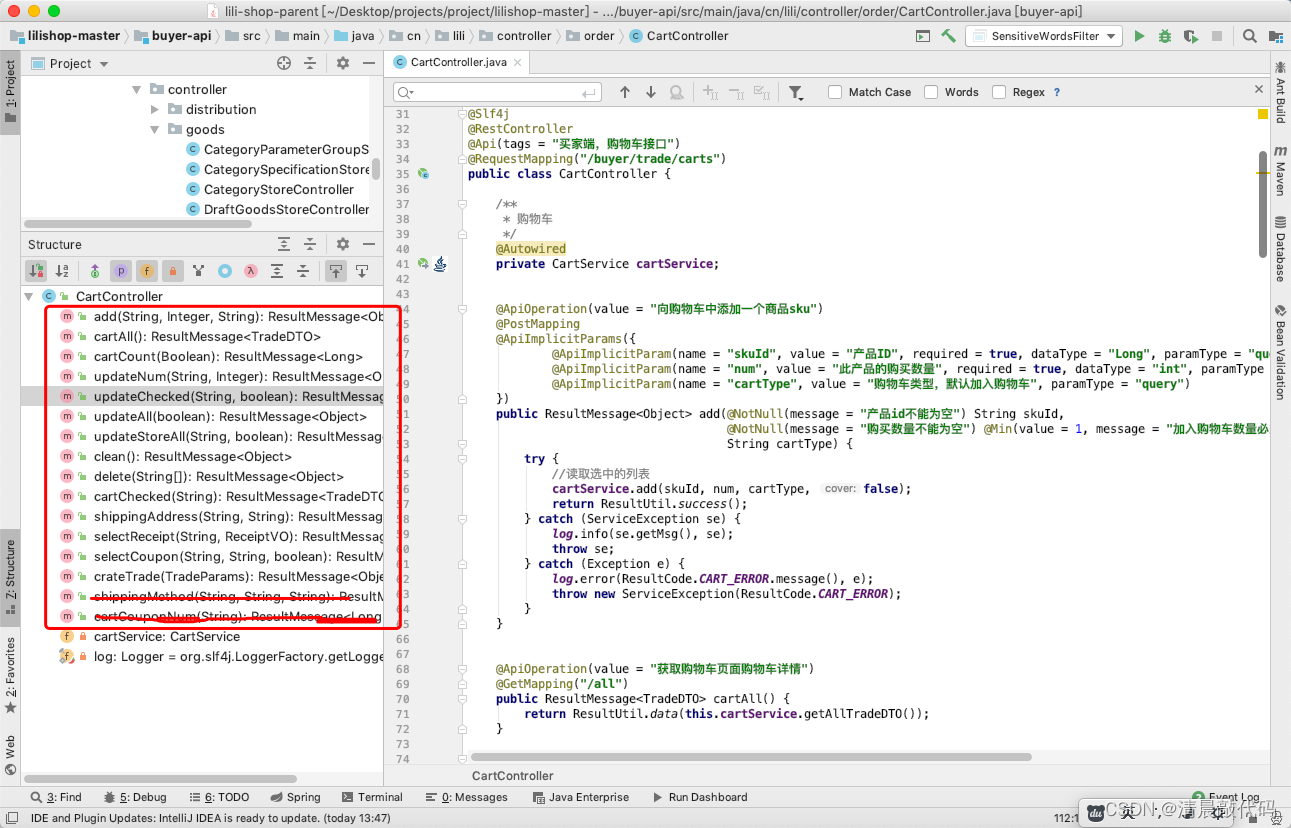Open the SensitiveWordsFilter run configuration dropdown

point(1044,36)
